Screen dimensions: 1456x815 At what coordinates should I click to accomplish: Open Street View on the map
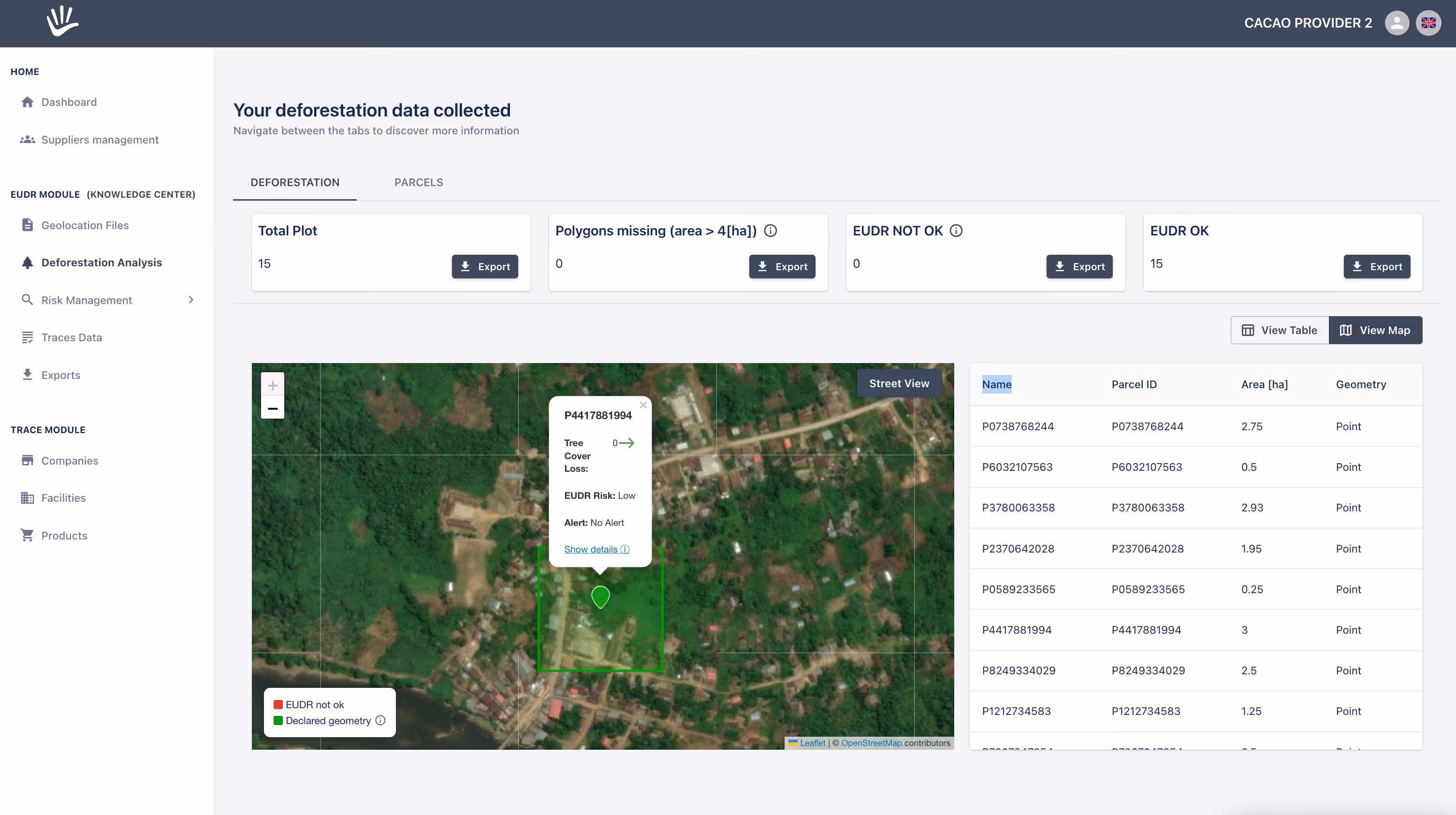click(x=899, y=383)
